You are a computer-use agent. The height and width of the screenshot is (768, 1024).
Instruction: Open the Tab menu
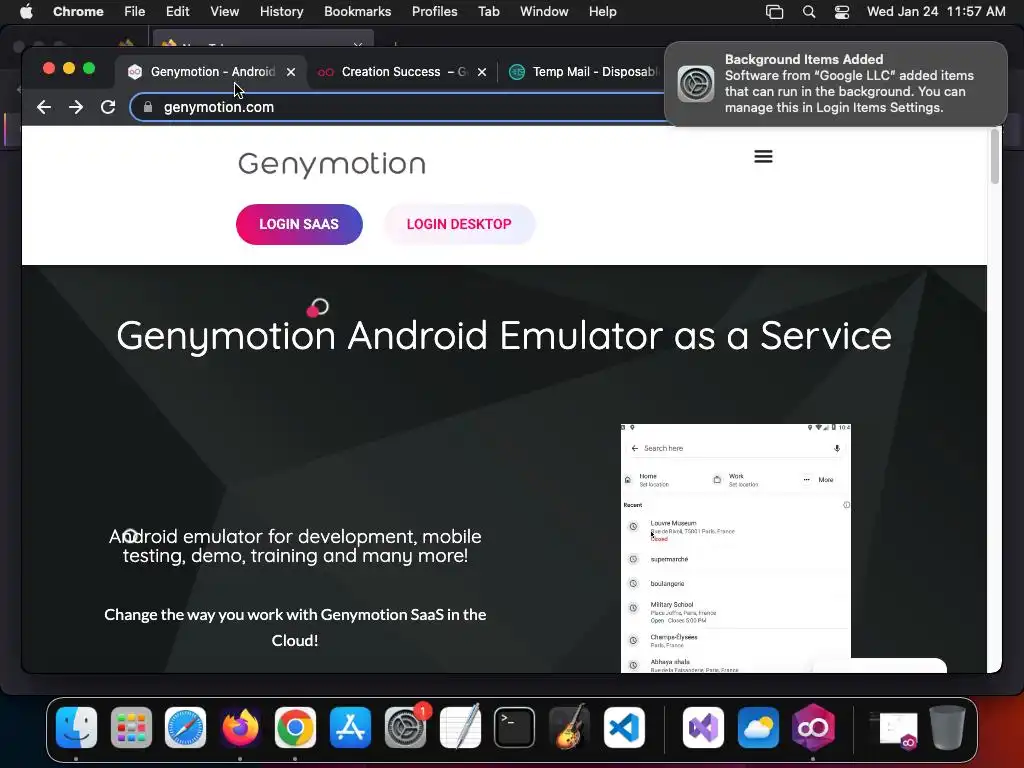click(488, 11)
